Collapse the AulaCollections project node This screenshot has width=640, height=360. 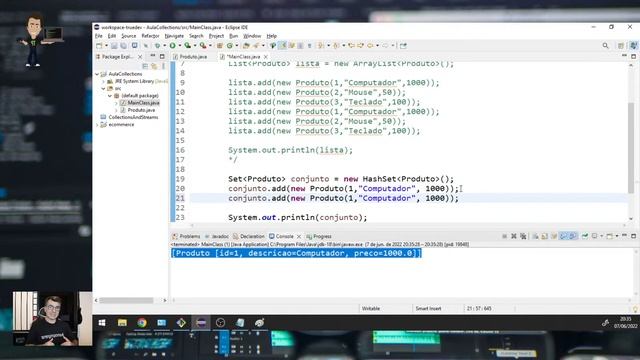(x=97, y=74)
